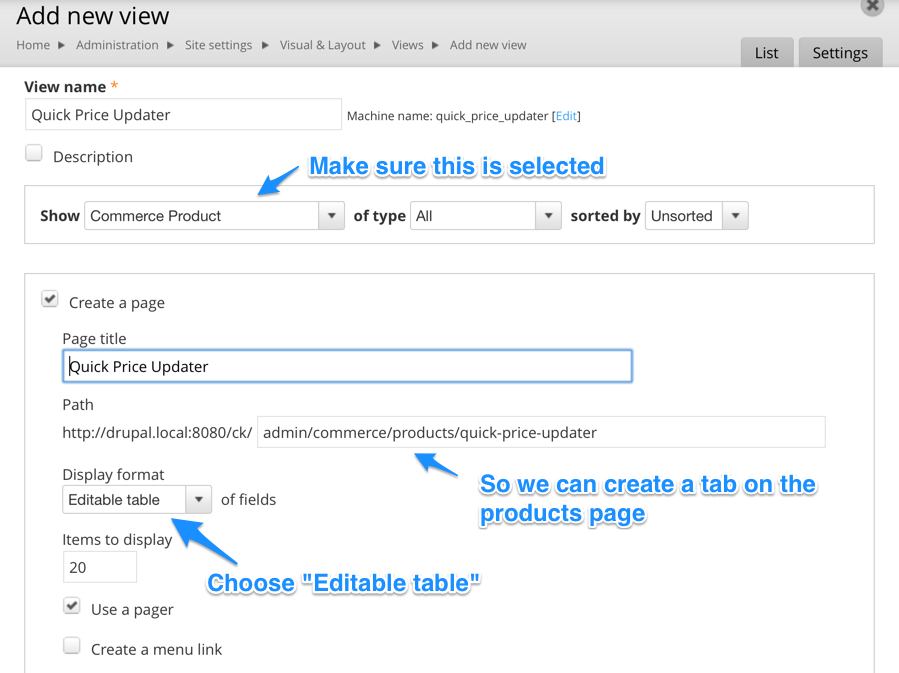Open the 'sorted by' Unsorted dropdown
899x673 pixels.
(696, 216)
